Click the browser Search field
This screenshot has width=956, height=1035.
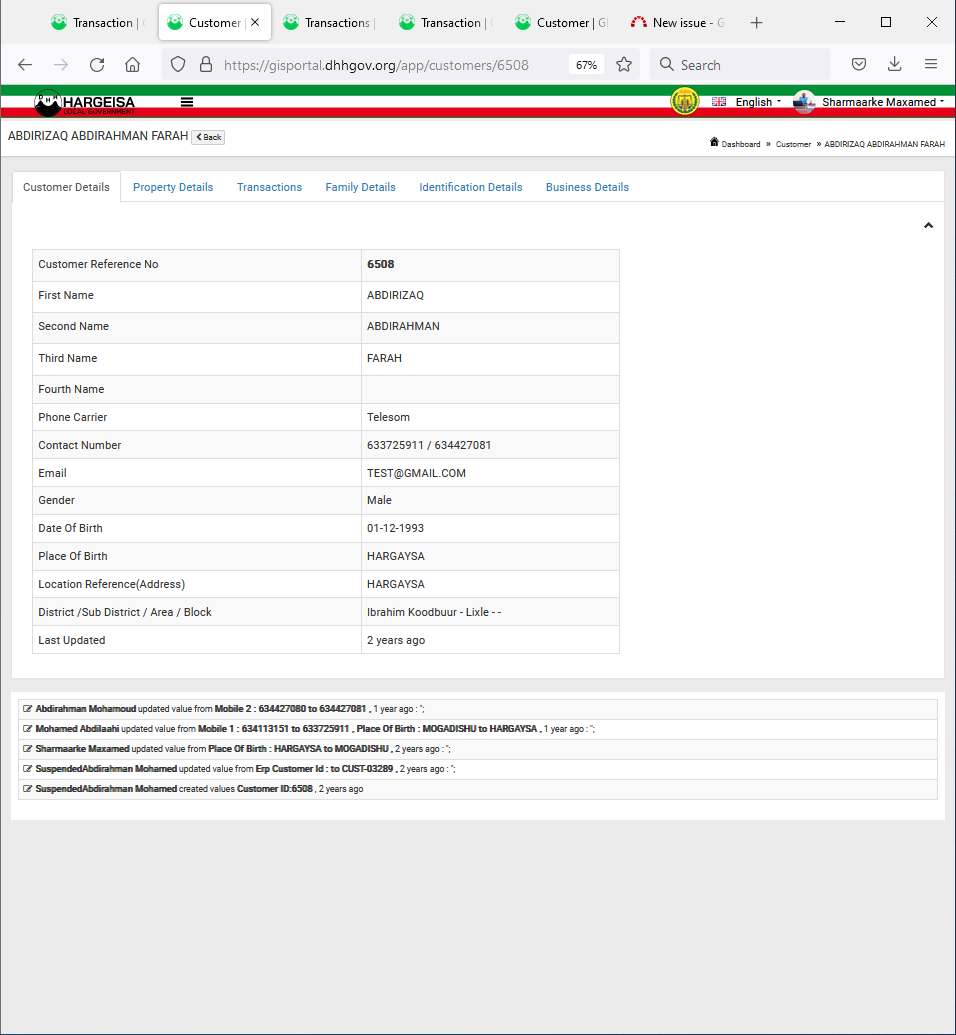[739, 65]
